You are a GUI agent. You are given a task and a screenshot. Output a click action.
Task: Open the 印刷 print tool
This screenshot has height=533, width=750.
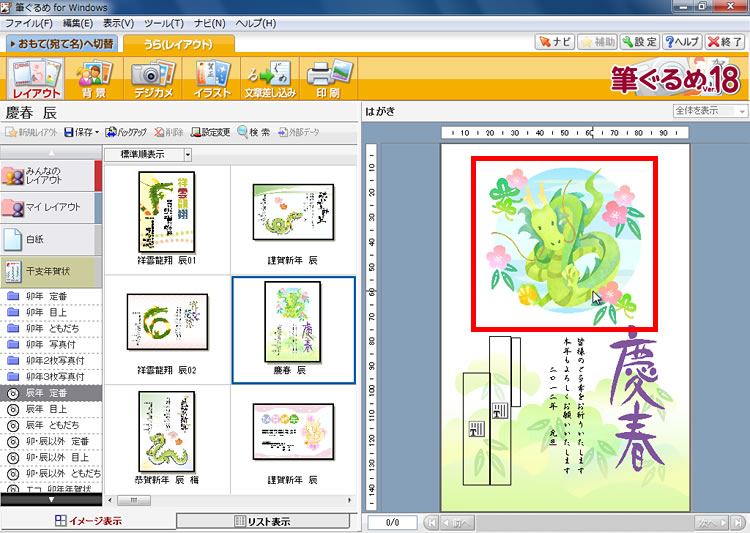pyautogui.click(x=328, y=78)
